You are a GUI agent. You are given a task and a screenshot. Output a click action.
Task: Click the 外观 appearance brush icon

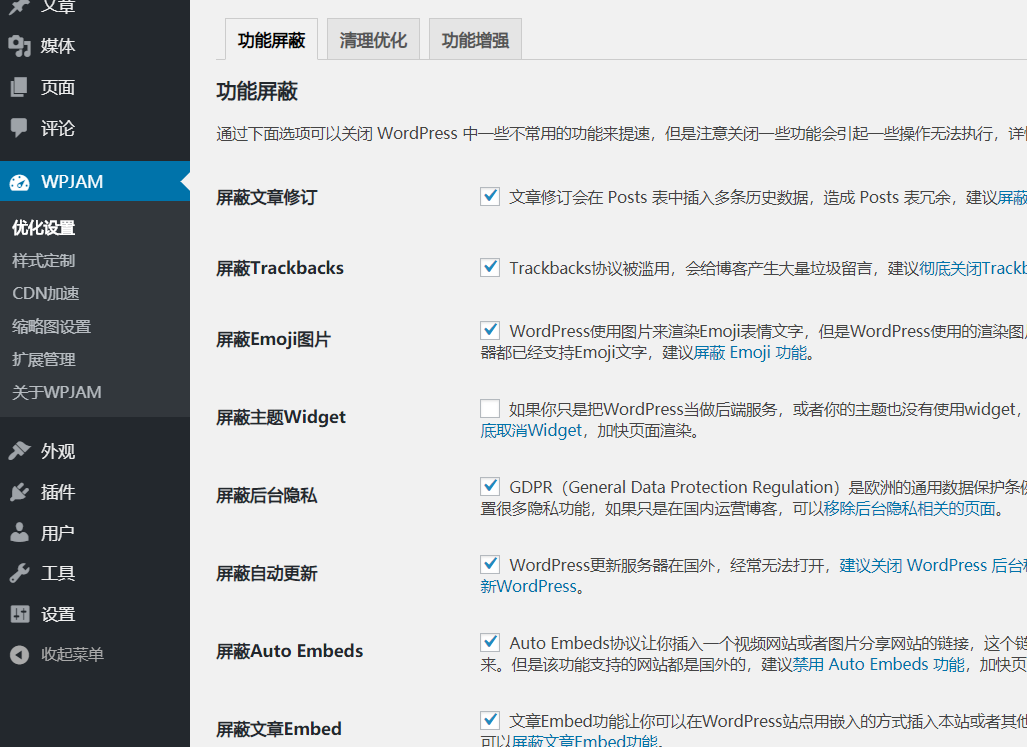(20, 451)
